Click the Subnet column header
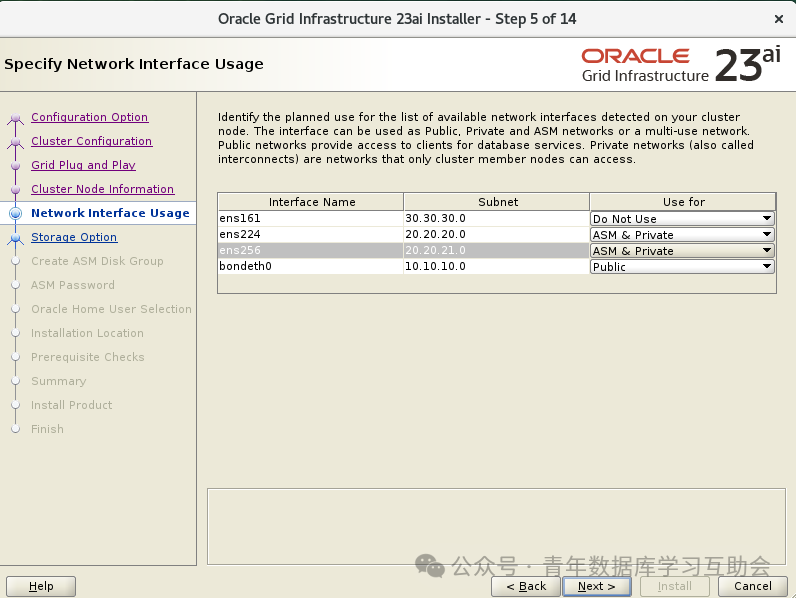 click(497, 202)
